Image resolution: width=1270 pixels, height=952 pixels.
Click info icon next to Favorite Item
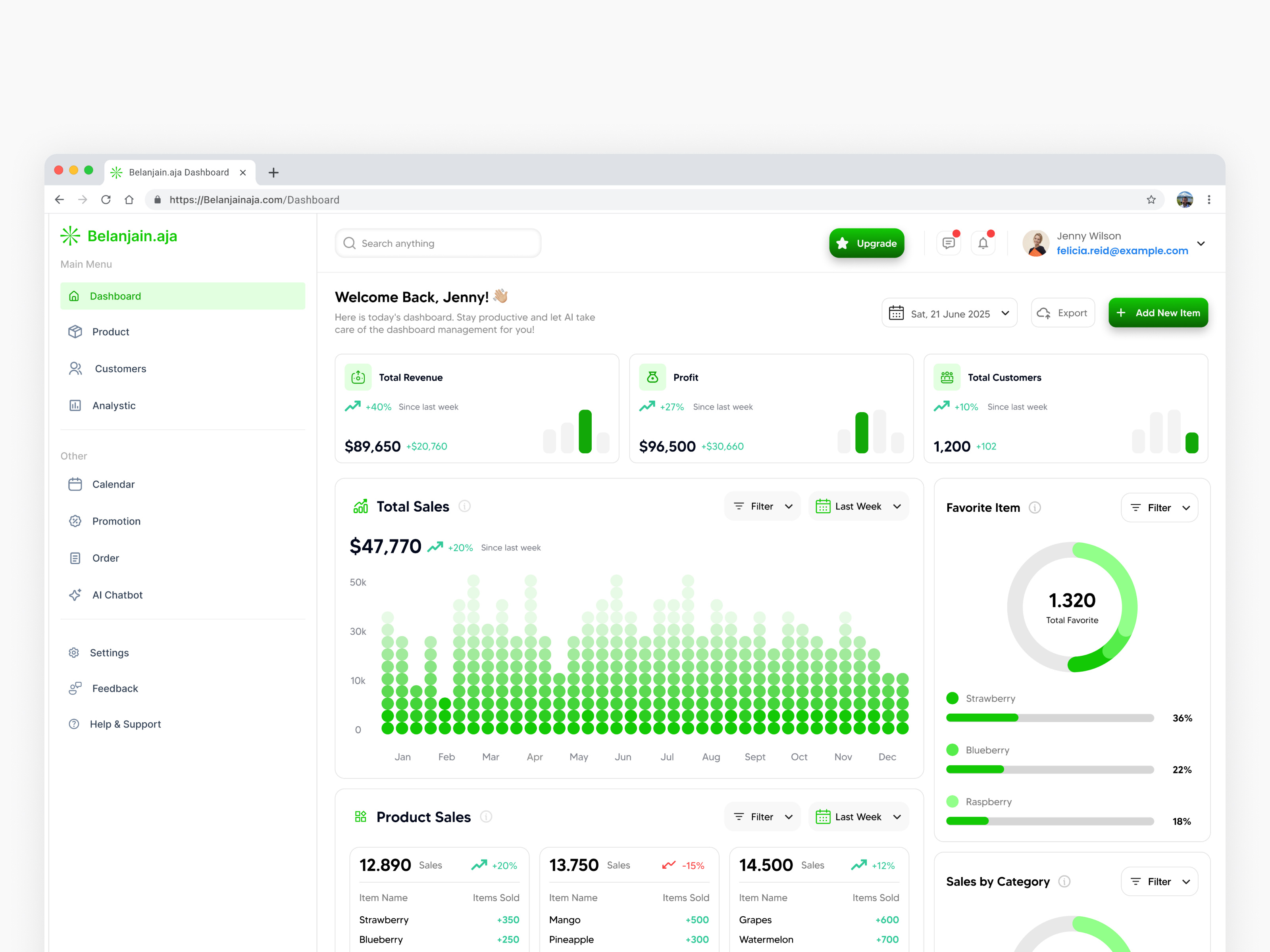click(1035, 507)
